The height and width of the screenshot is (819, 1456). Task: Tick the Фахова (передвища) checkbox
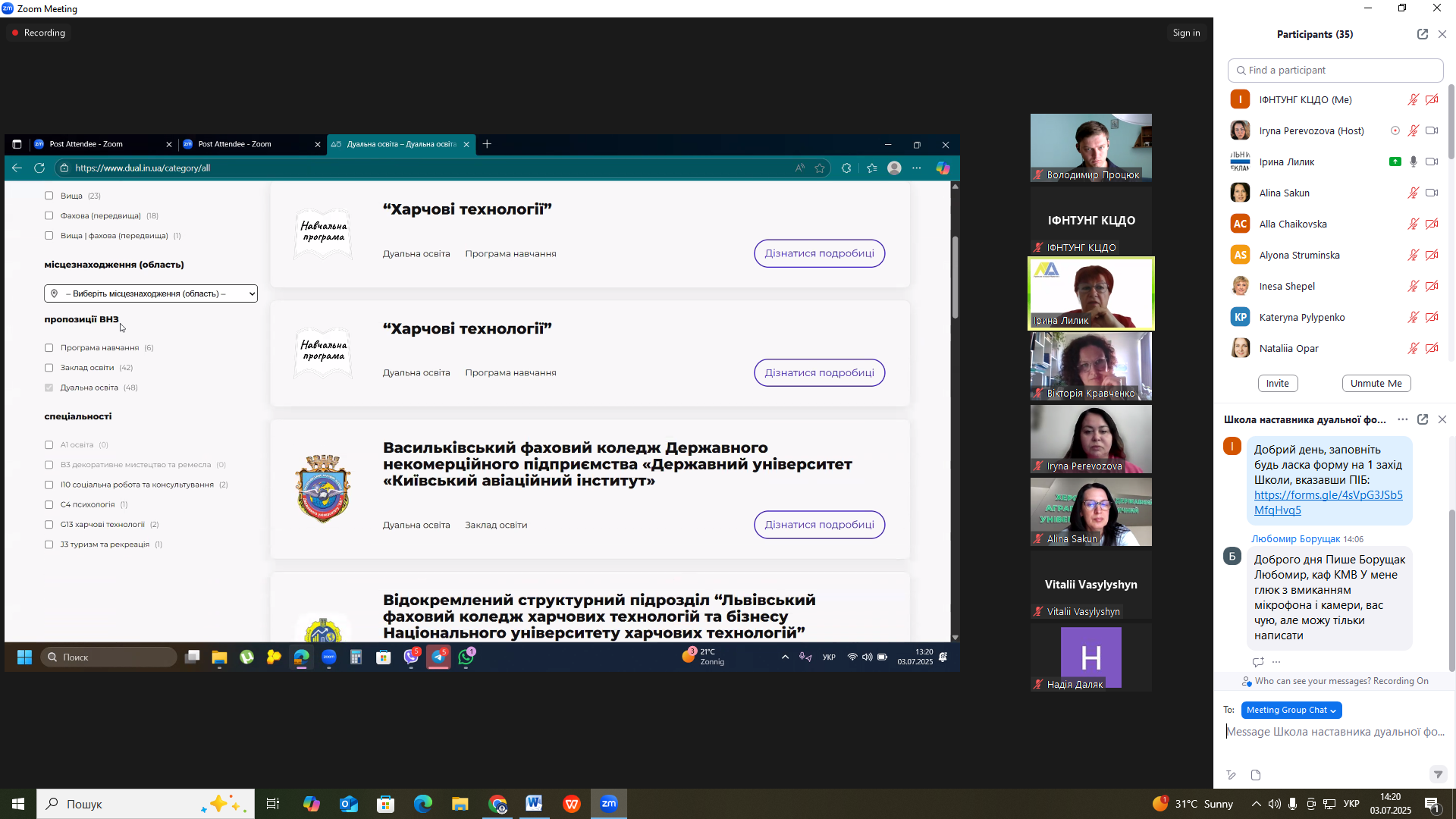[49, 215]
